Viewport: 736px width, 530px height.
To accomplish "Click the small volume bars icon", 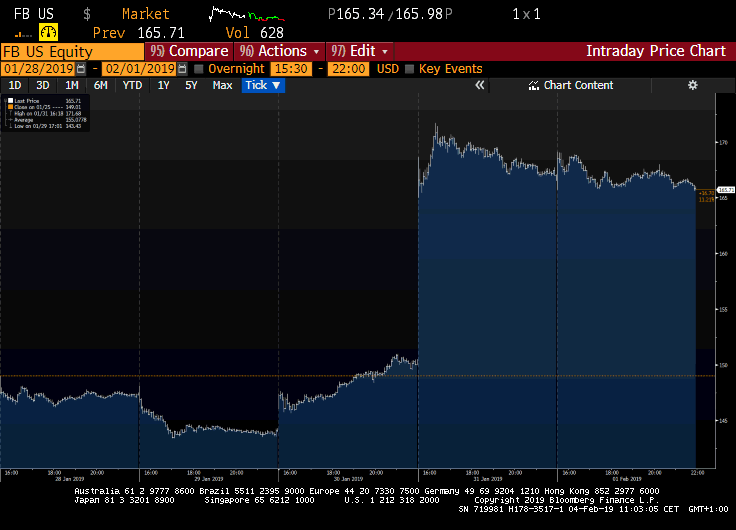I will coord(23,34).
